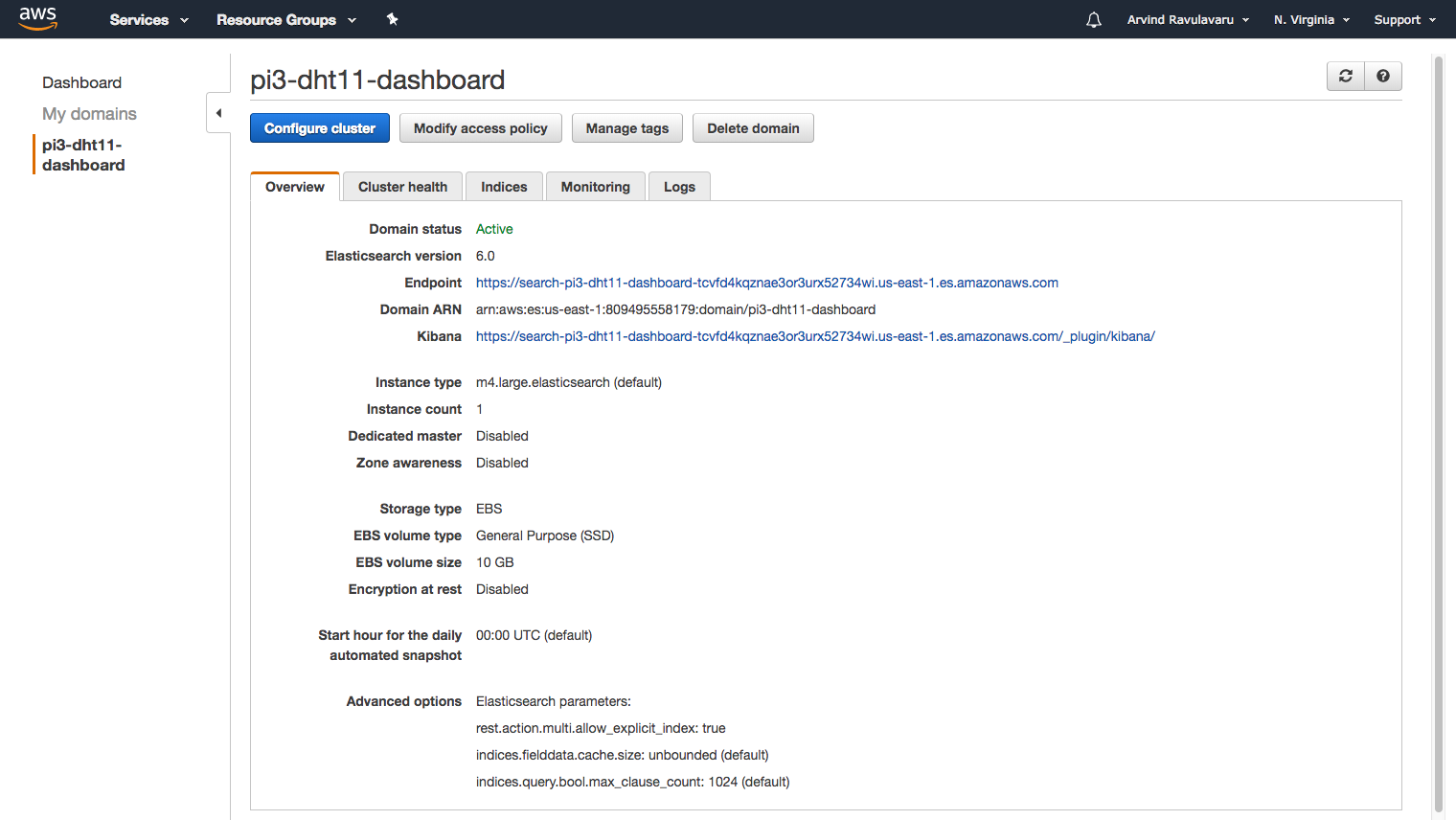
Task: Open the AWS home logo
Action: [38, 18]
